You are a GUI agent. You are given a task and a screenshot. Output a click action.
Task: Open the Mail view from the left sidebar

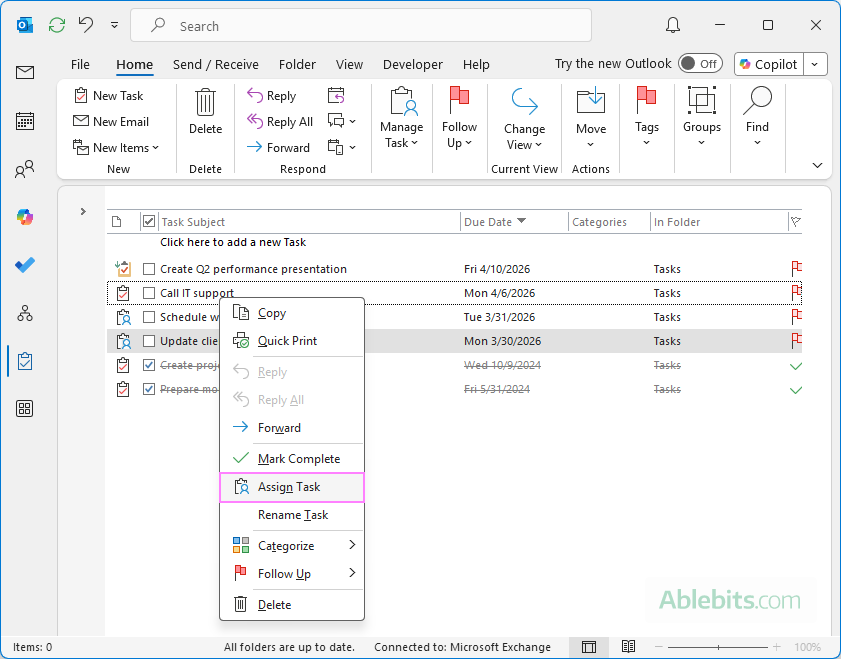(24, 72)
